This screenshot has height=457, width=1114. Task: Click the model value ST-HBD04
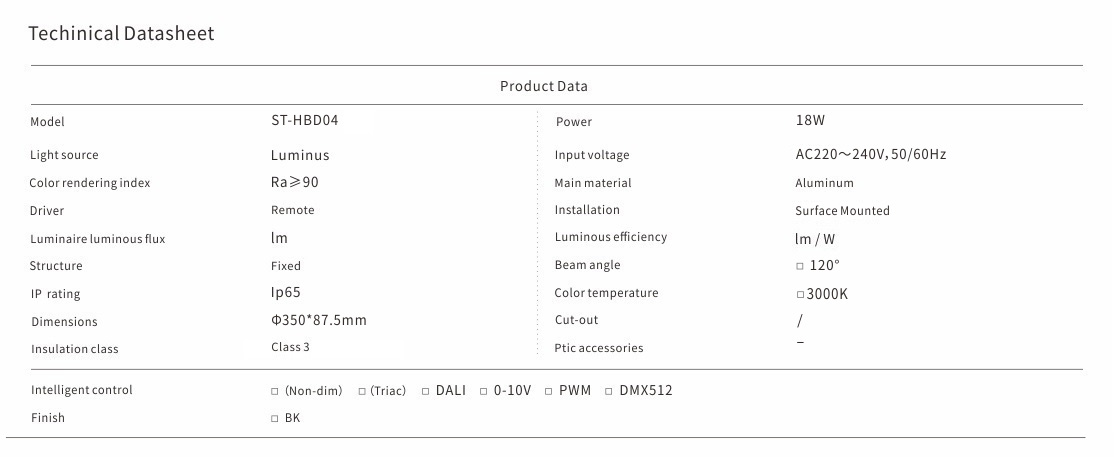click(298, 120)
